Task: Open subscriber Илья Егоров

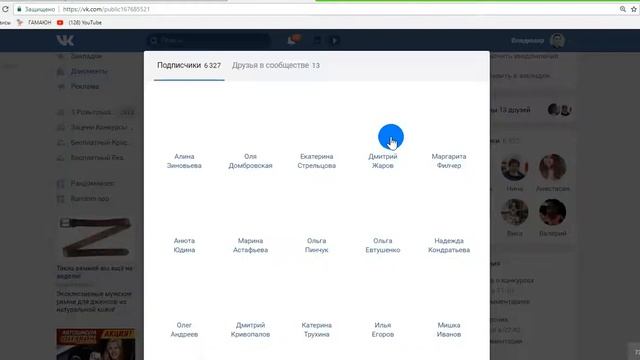Action: click(383, 329)
